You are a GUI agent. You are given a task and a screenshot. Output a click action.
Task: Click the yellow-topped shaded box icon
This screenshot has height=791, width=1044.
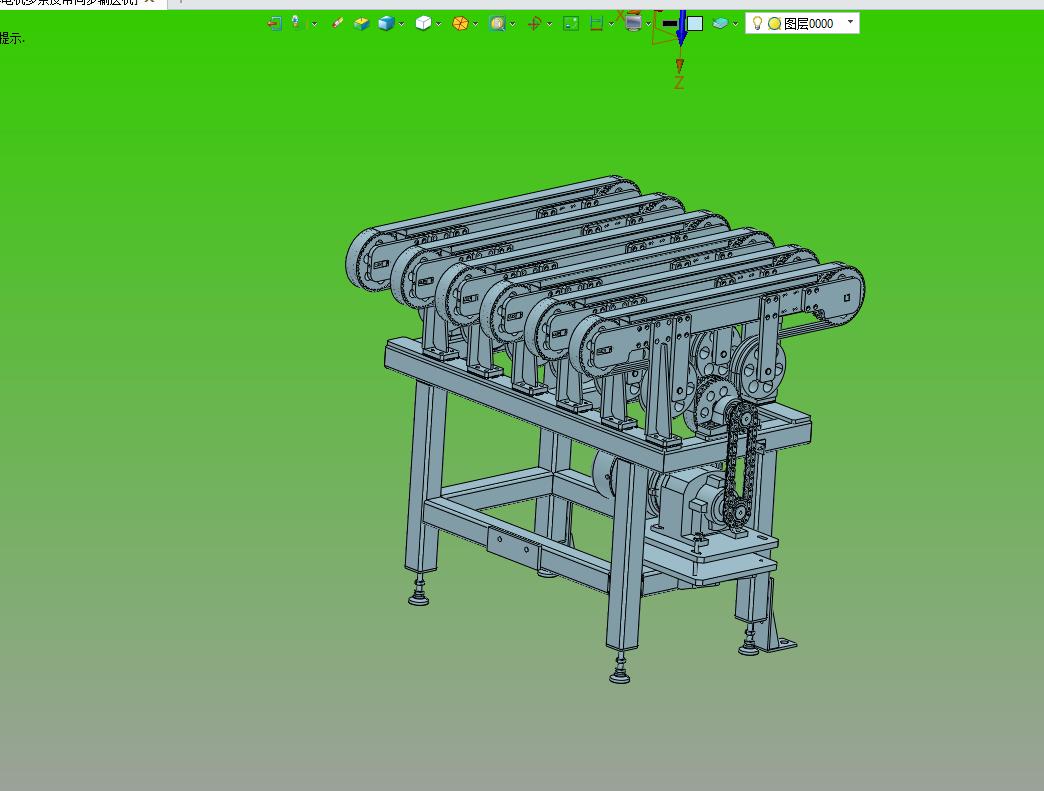pyautogui.click(x=362, y=23)
